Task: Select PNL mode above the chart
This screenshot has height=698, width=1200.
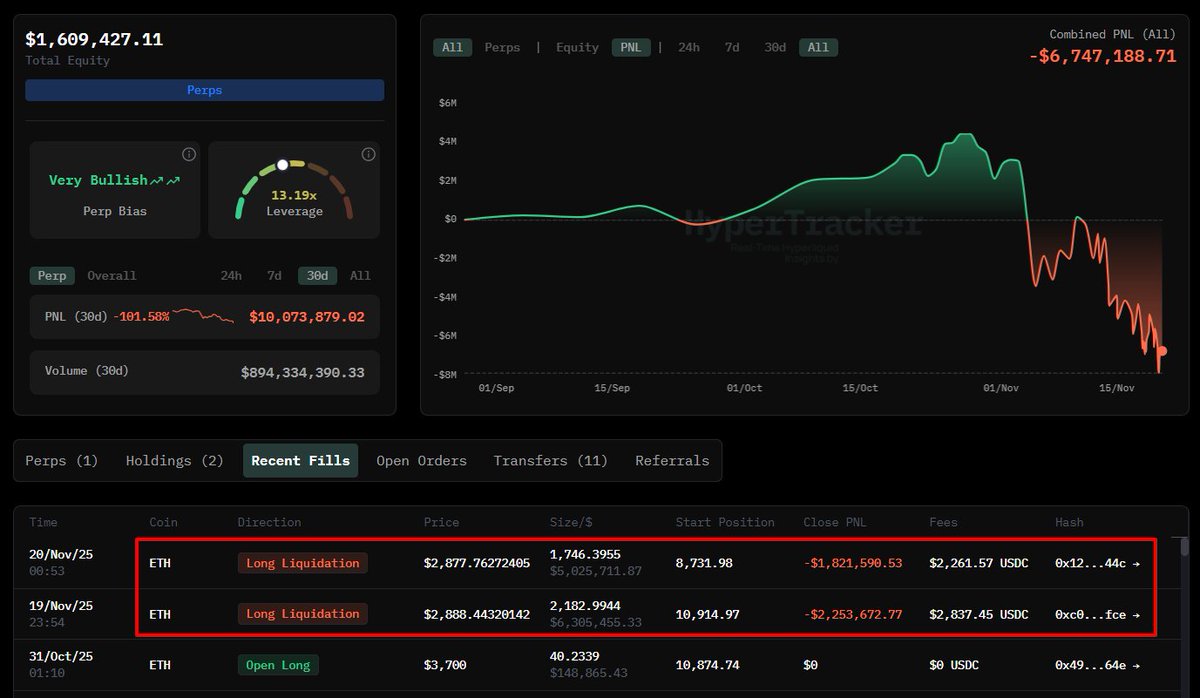Action: point(631,47)
